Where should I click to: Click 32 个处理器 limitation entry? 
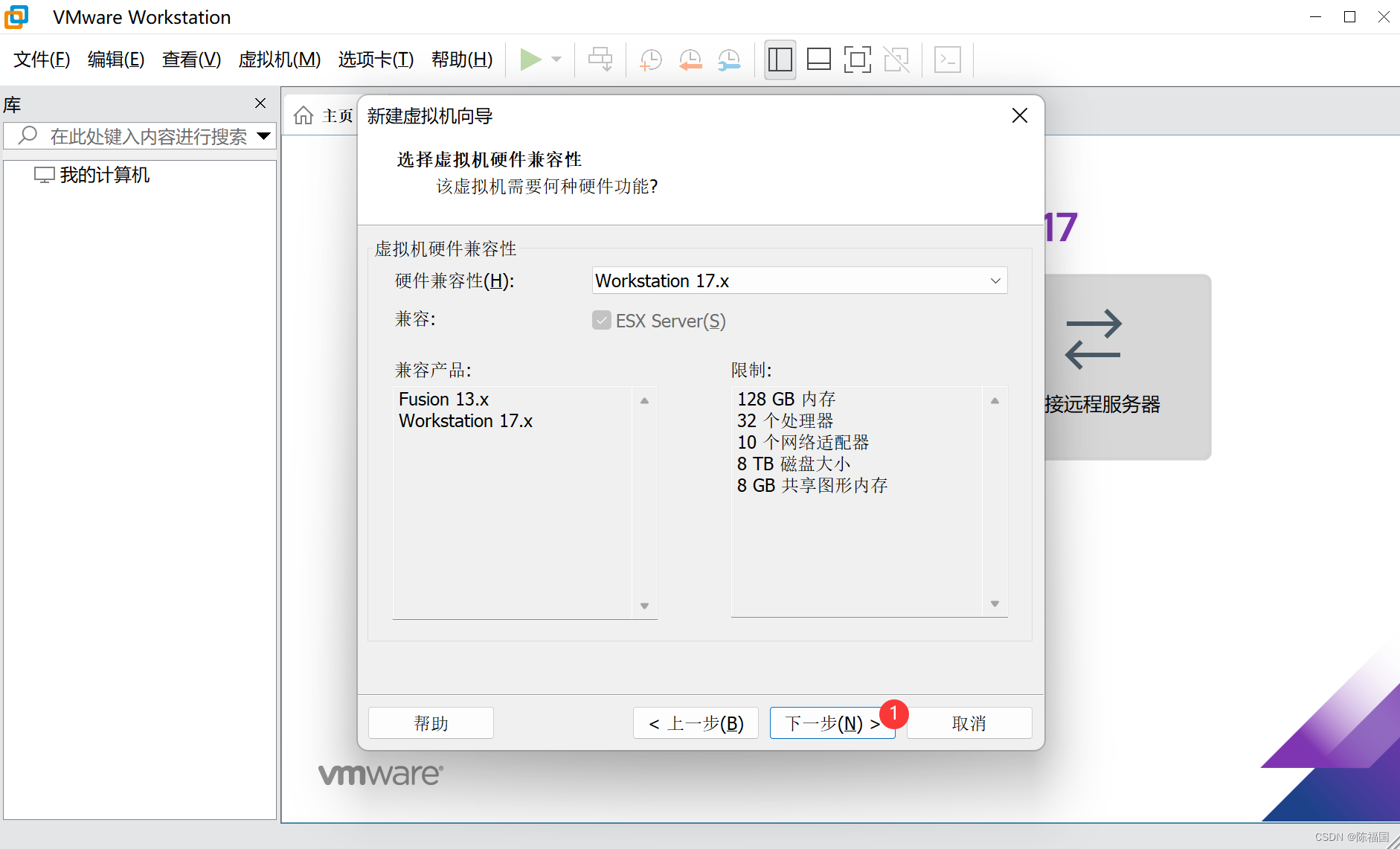[785, 421]
